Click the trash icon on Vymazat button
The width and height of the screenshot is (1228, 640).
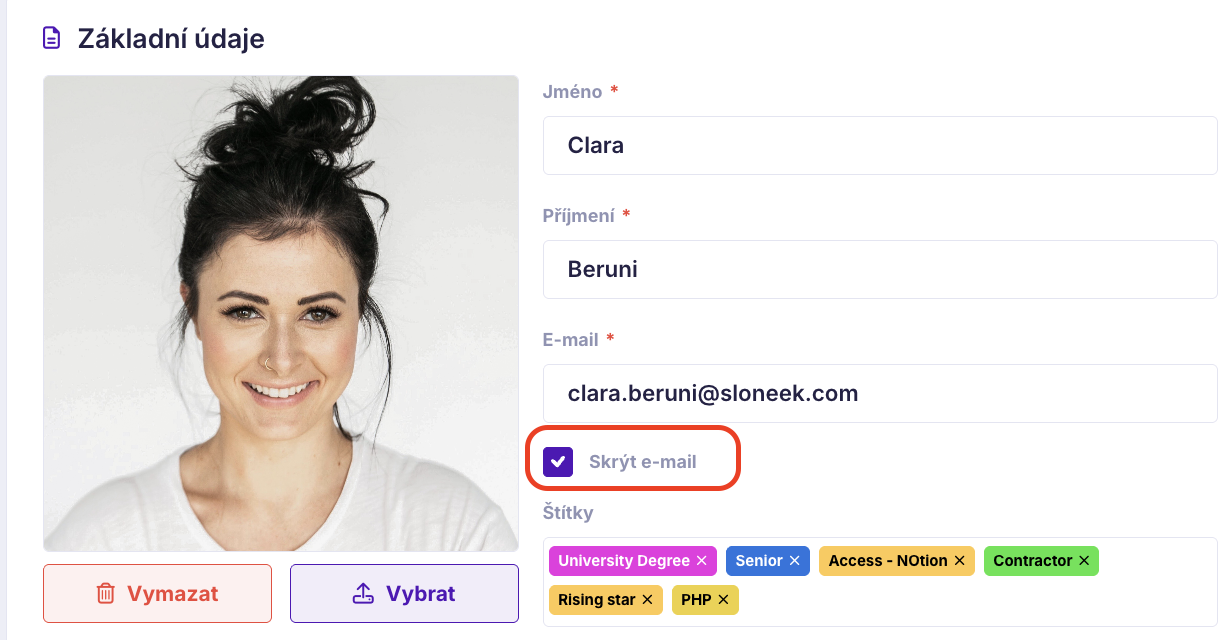[x=105, y=594]
